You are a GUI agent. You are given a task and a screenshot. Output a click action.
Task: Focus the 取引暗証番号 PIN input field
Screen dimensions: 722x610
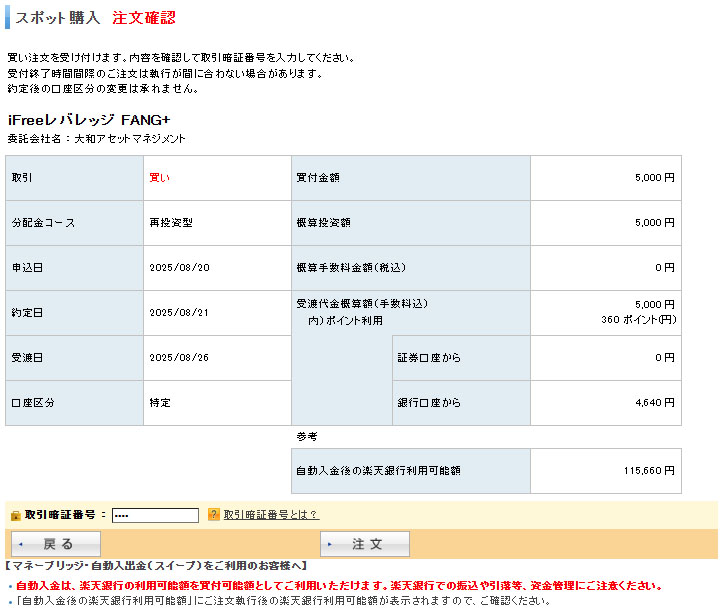(x=155, y=515)
